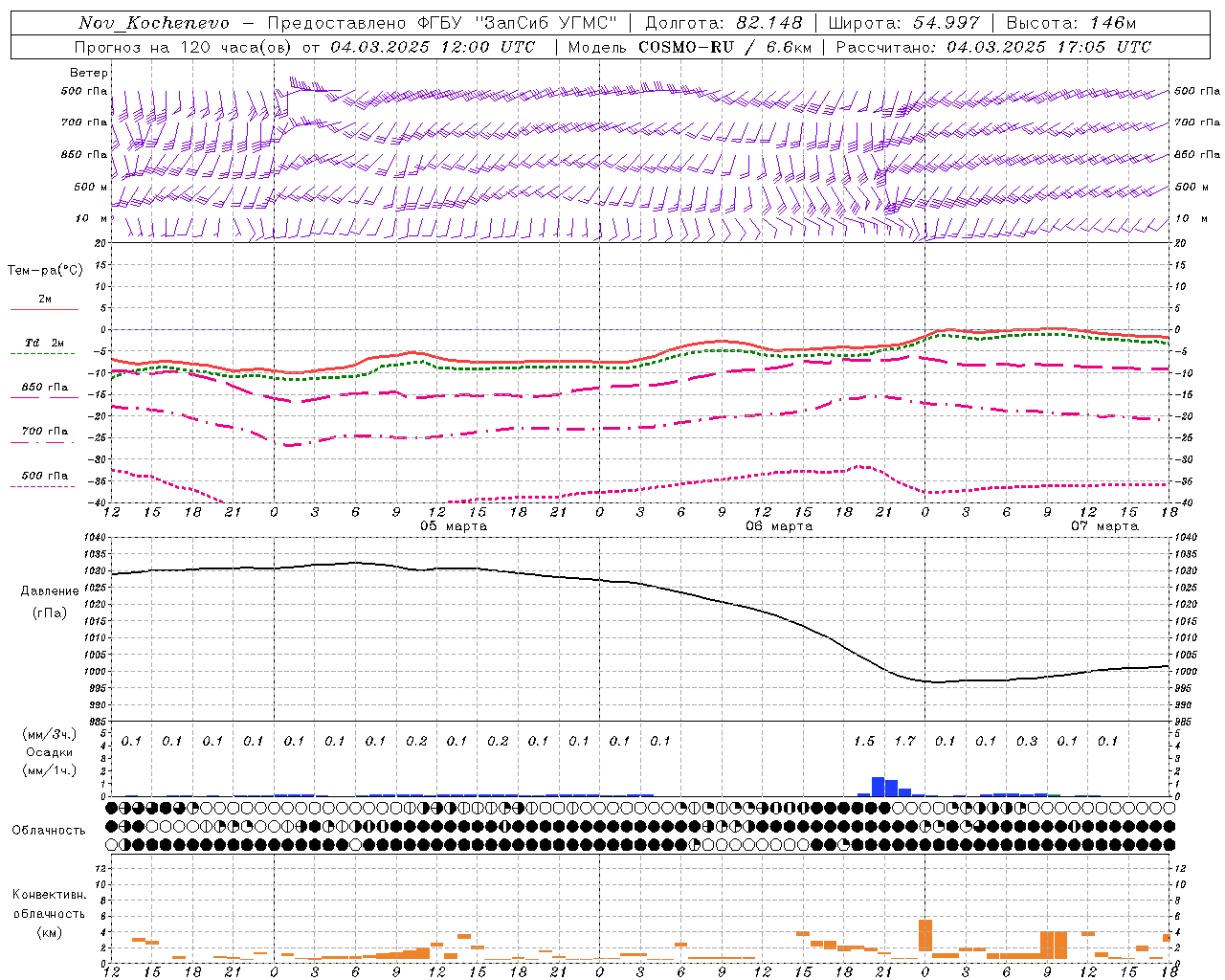Click the "Осадки" precipitation label
1225x980 pixels.
pos(49,752)
